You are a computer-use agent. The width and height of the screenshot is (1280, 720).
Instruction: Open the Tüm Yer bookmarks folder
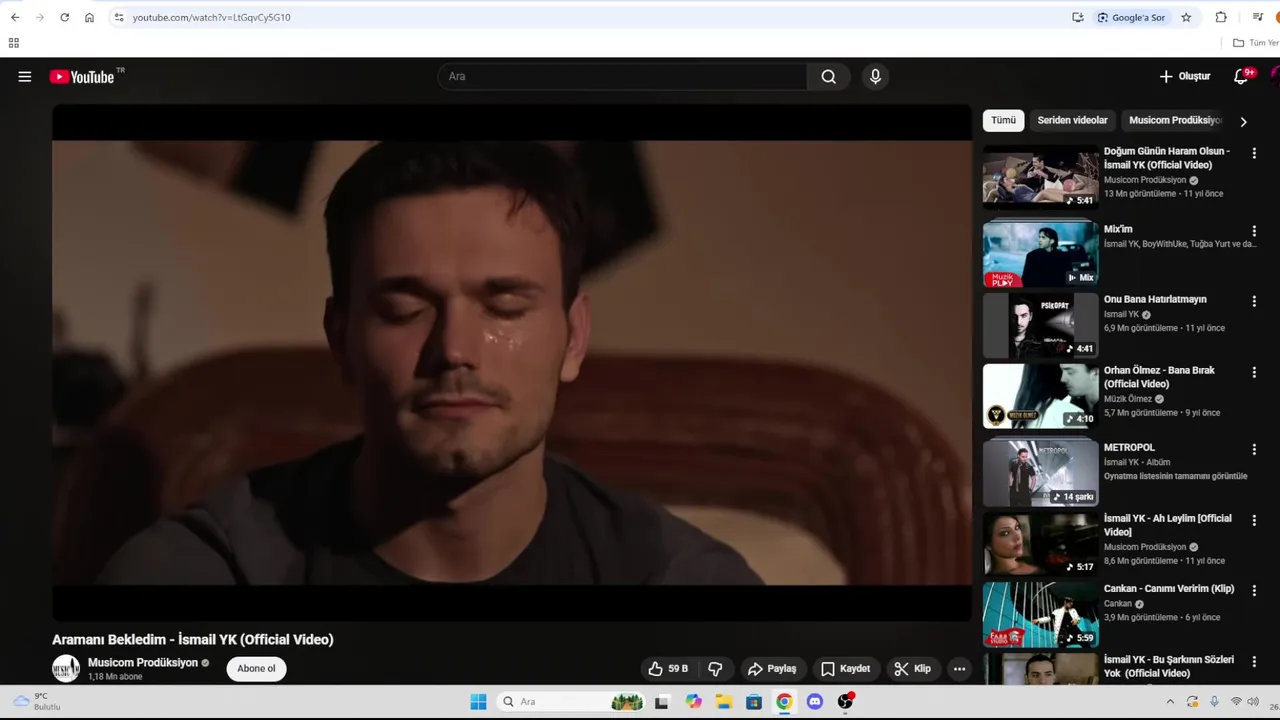[x=1256, y=43]
